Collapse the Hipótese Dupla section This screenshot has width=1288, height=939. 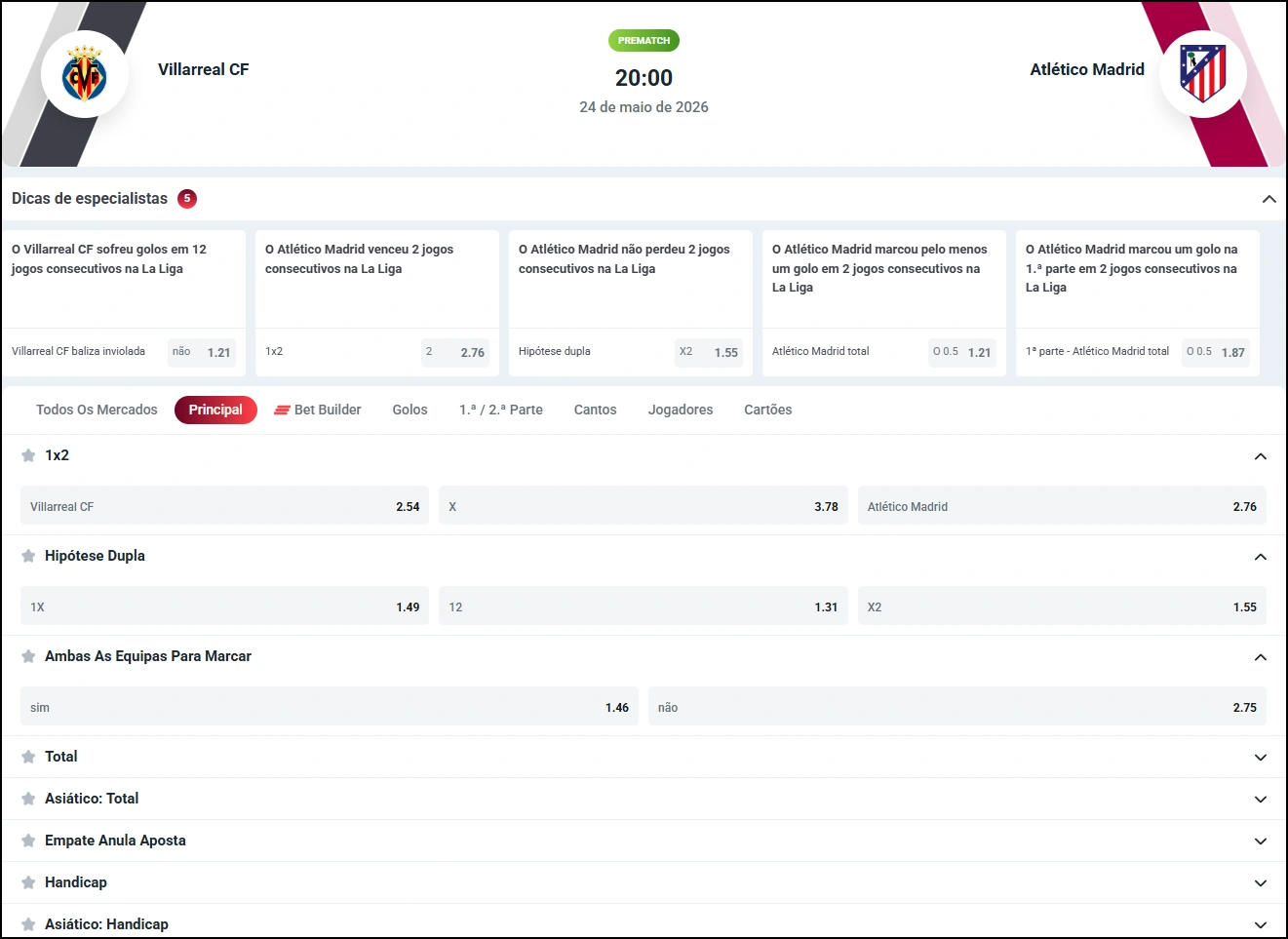pos(1261,557)
